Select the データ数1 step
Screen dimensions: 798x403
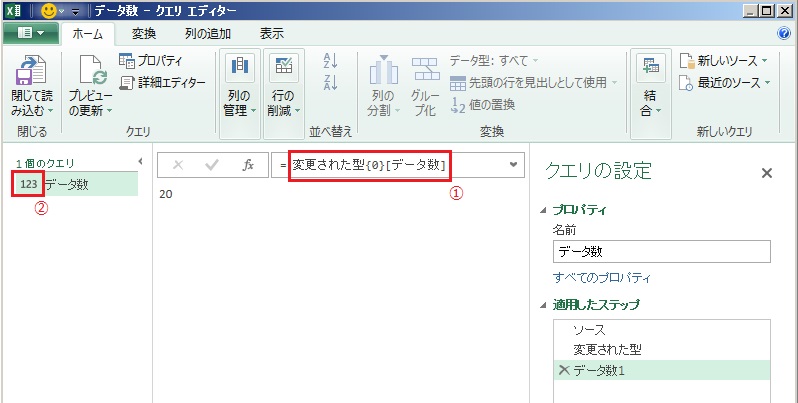pyautogui.click(x=662, y=370)
